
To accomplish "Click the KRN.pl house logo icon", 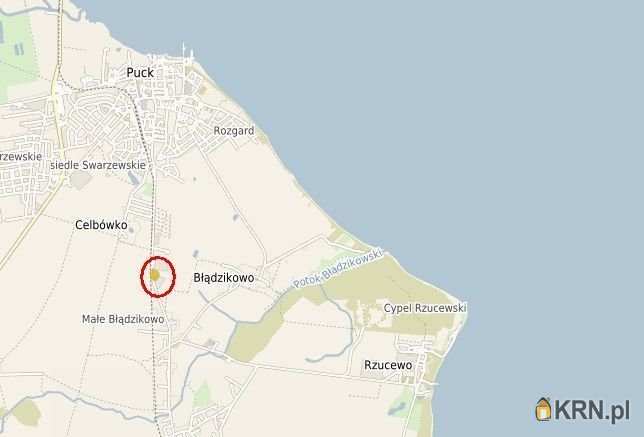I will (543, 409).
